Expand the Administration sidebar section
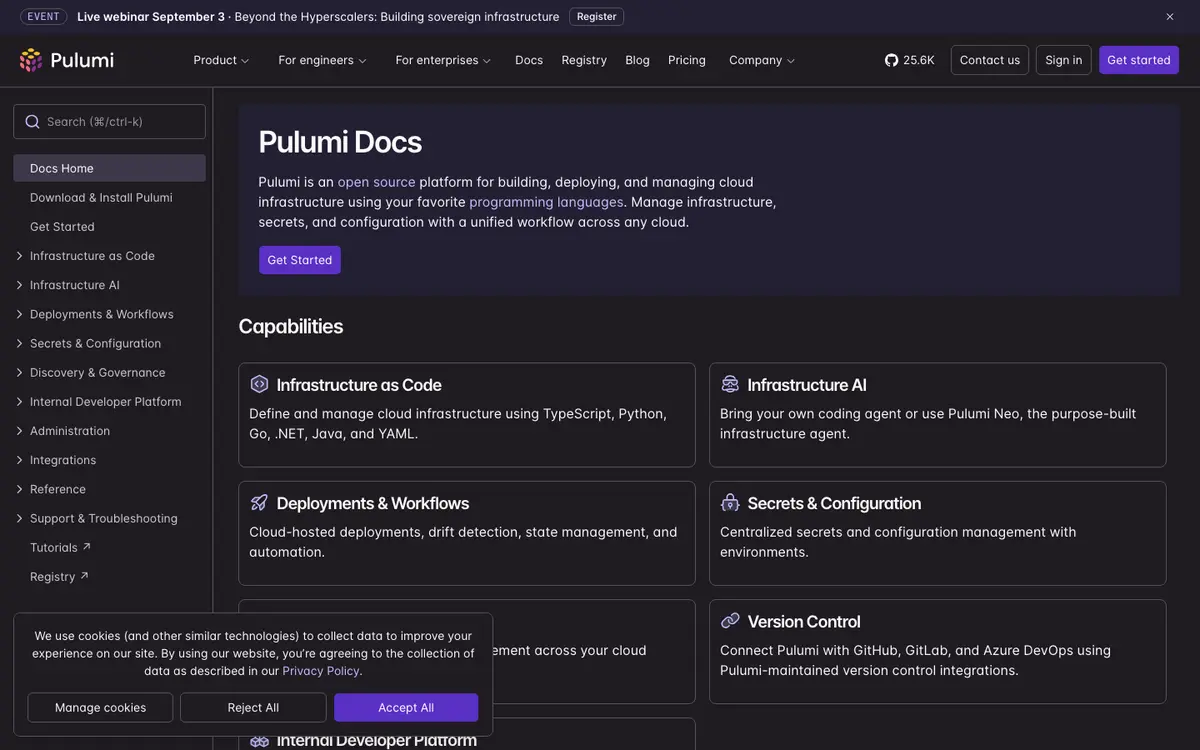The width and height of the screenshot is (1200, 750). coord(19,431)
